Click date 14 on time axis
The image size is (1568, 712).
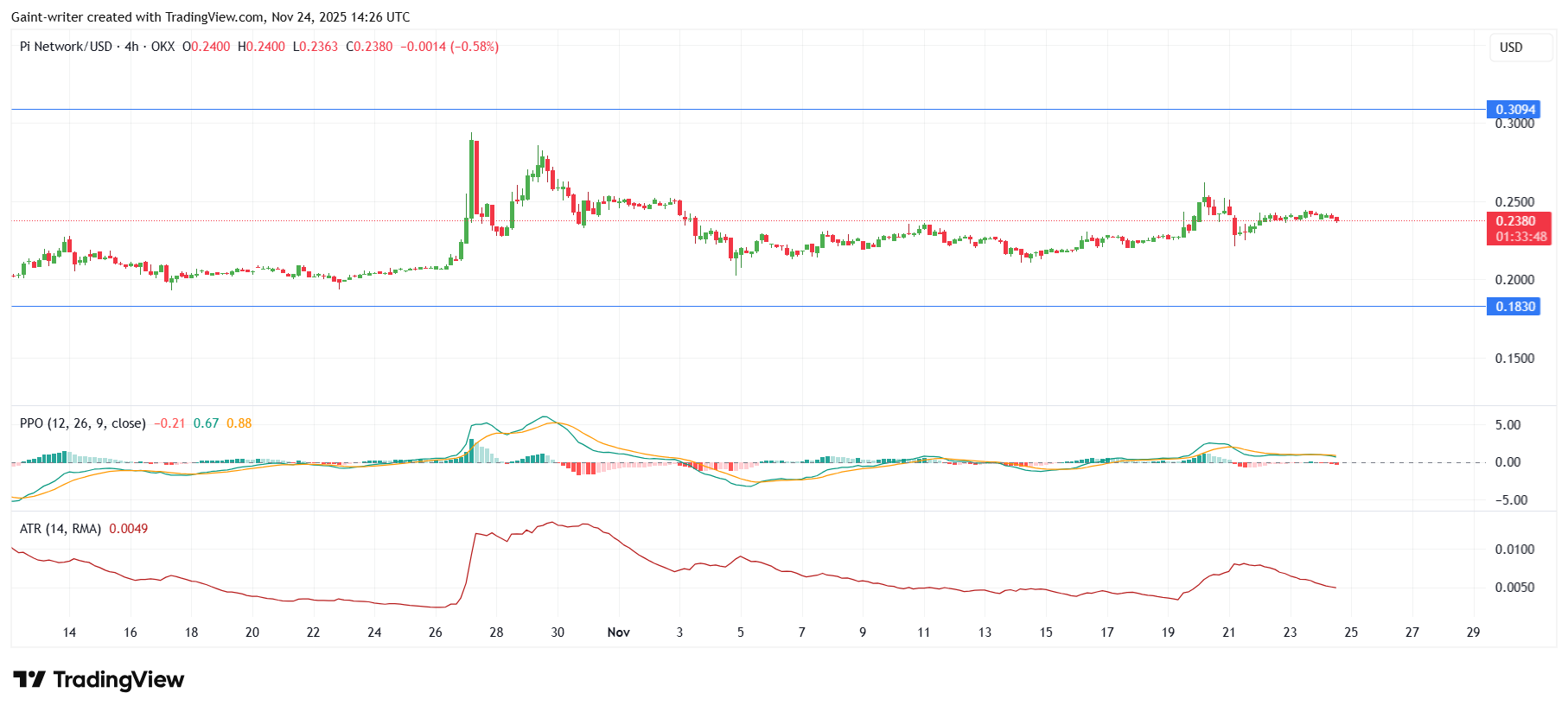69,633
